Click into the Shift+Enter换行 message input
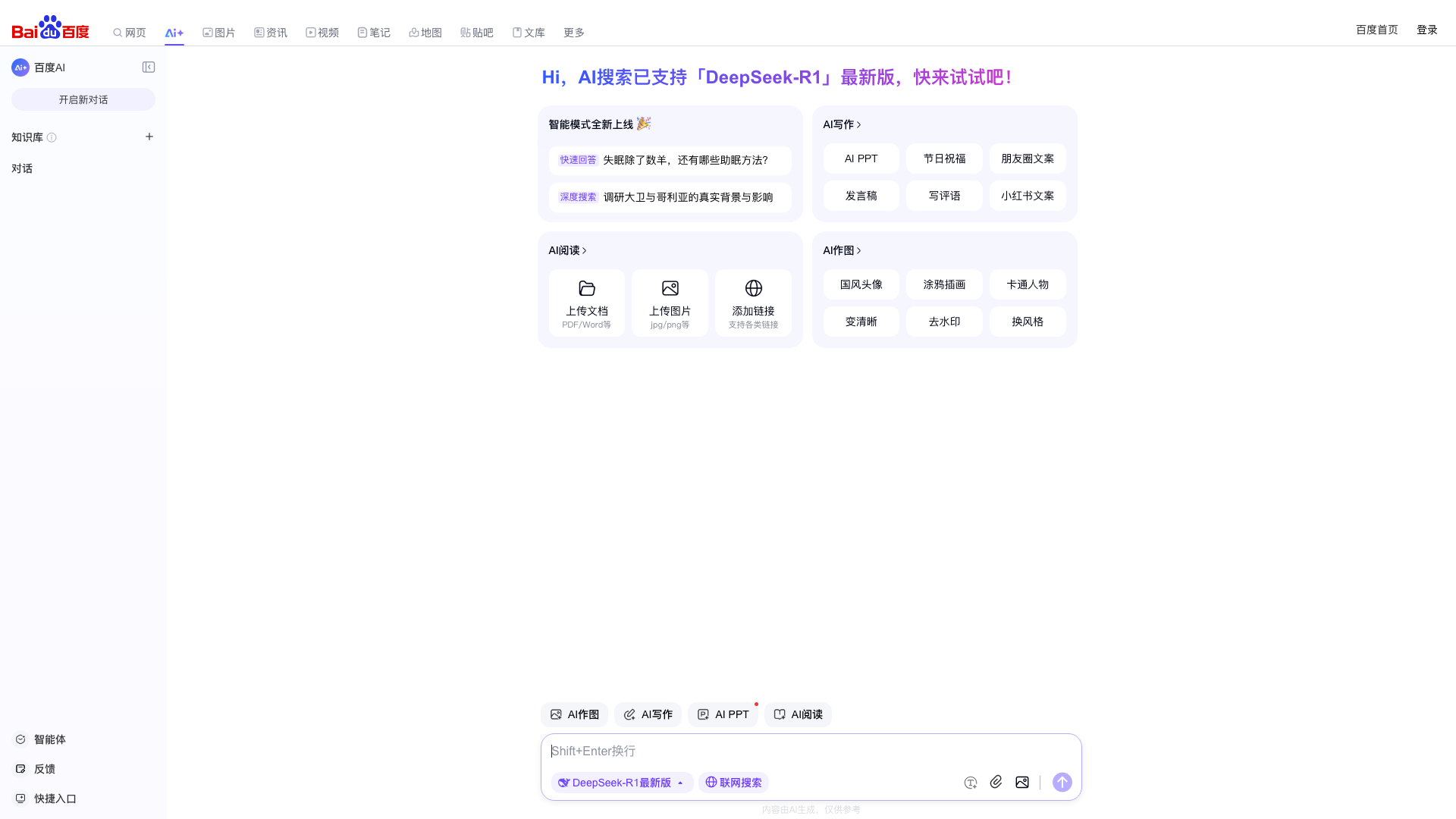The width and height of the screenshot is (1456, 819). tap(811, 751)
